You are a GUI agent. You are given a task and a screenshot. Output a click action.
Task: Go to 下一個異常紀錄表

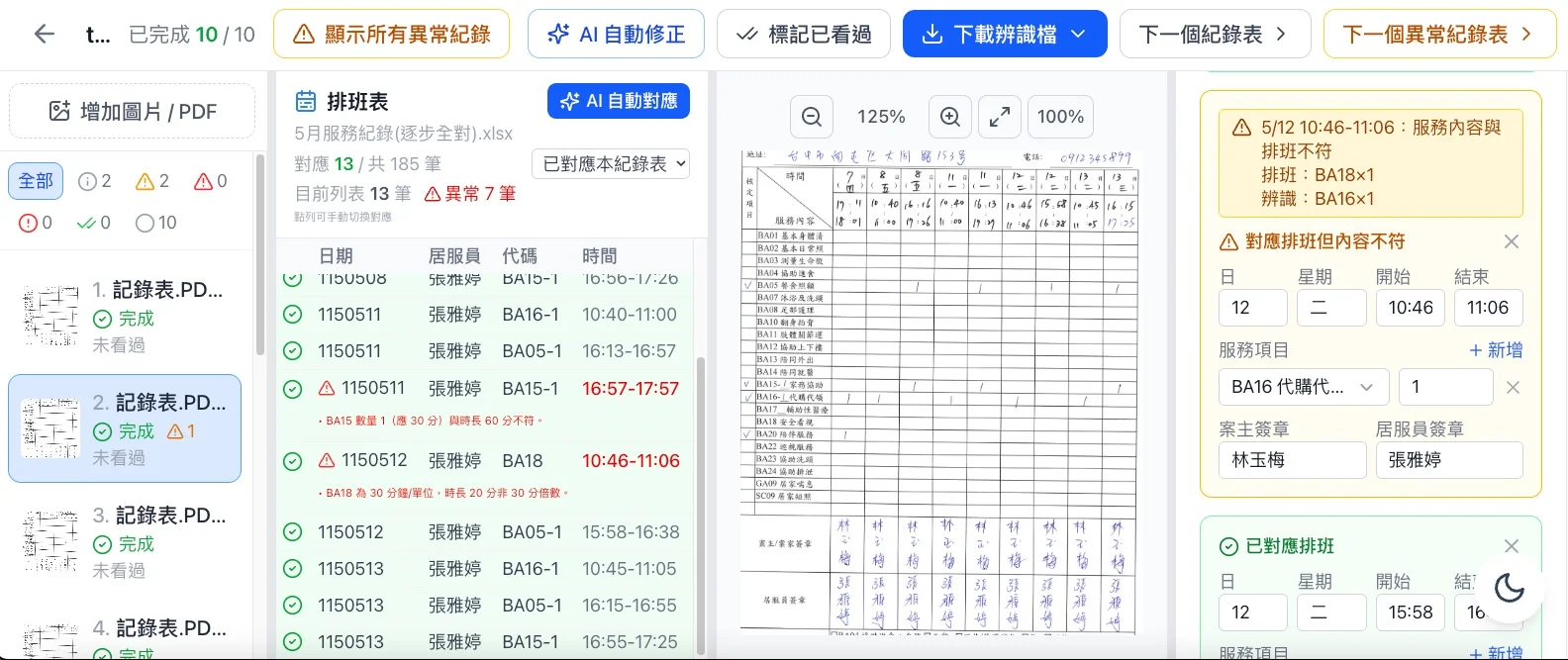[x=1439, y=35]
